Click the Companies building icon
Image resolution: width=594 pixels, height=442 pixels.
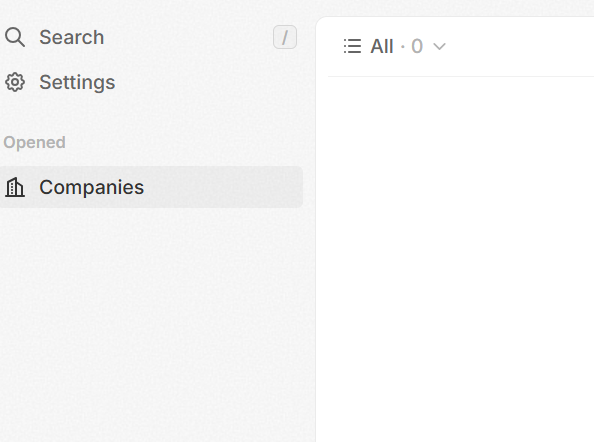tap(15, 187)
